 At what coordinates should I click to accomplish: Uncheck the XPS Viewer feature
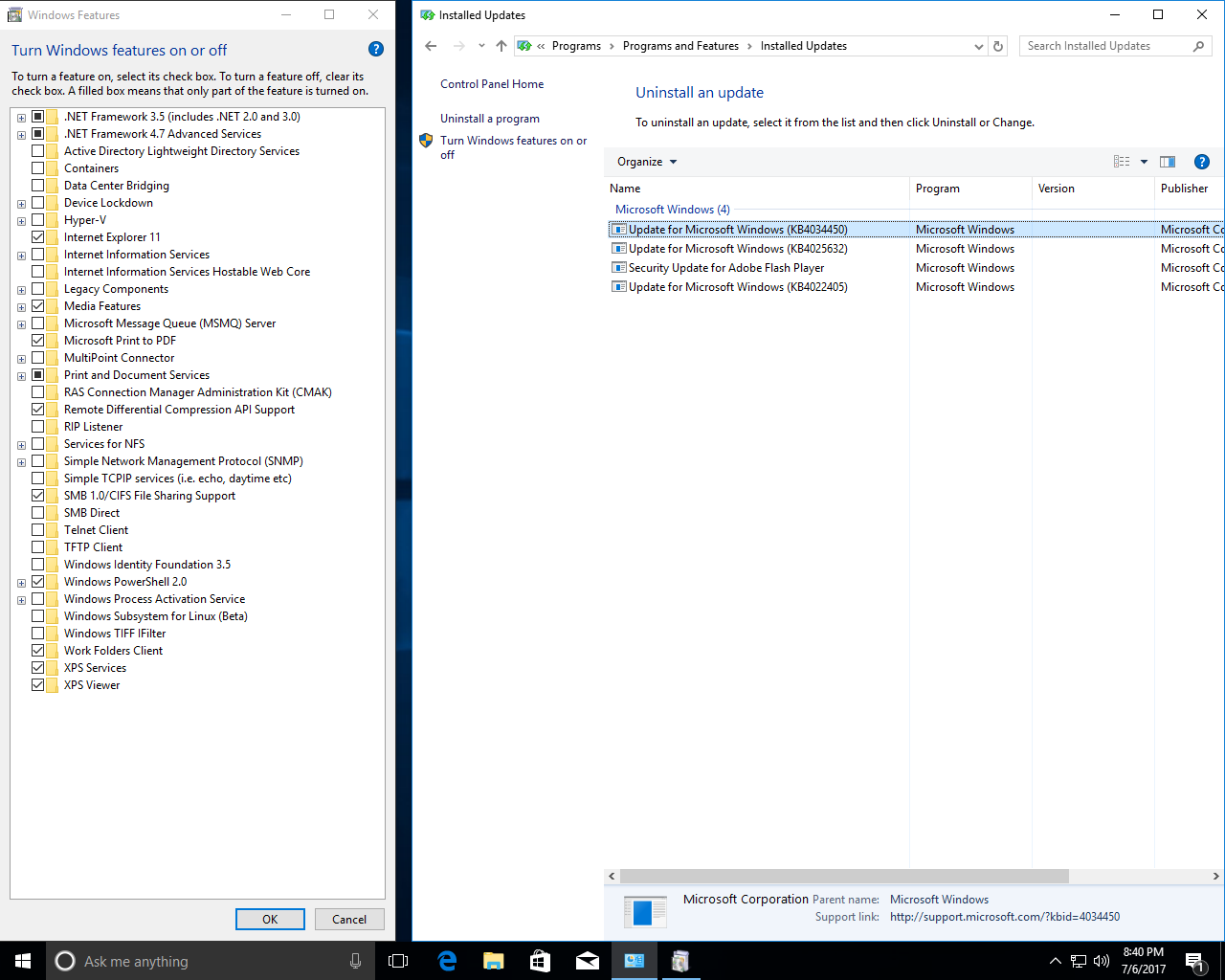[38, 685]
